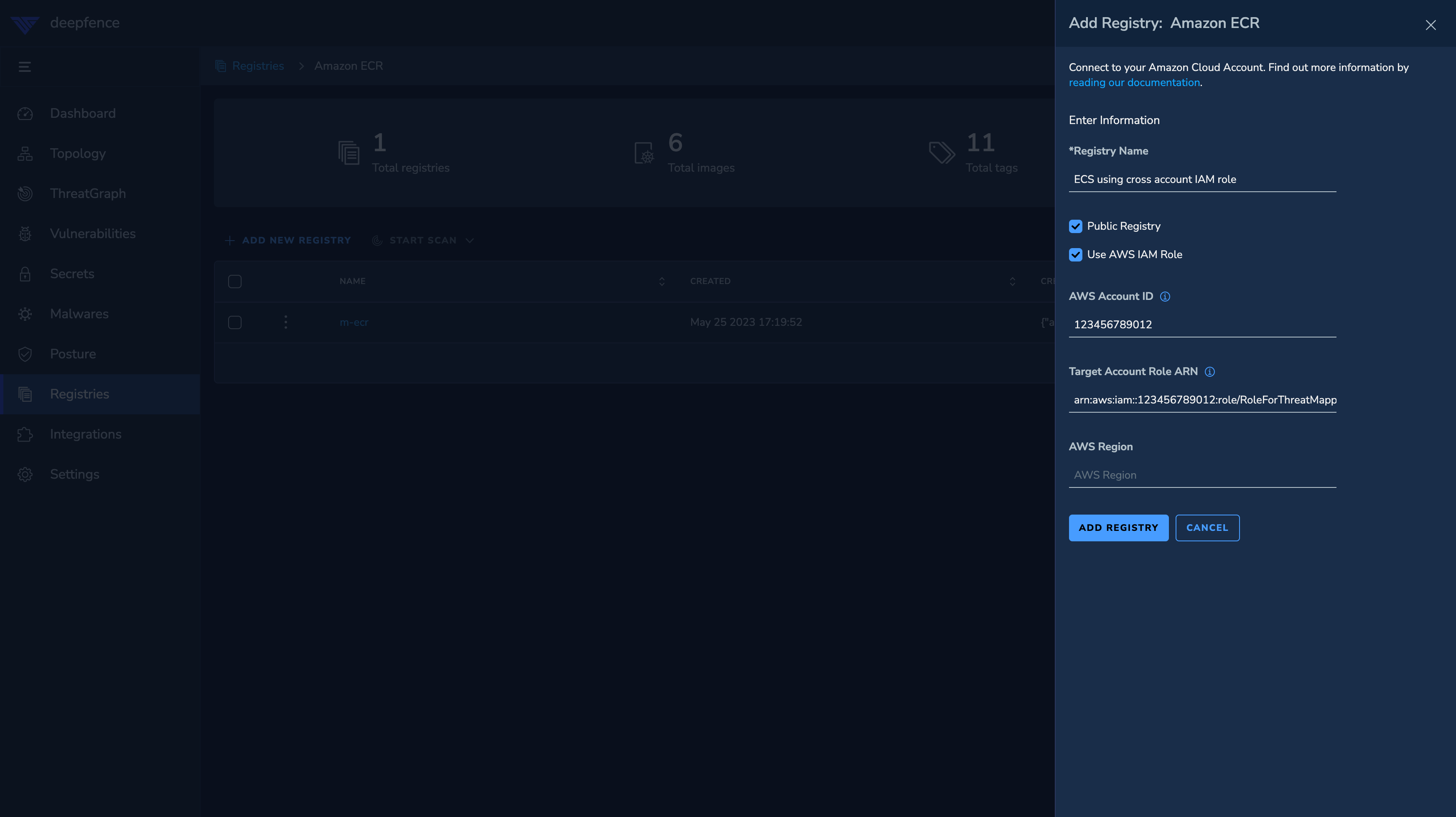Uncheck the Use AWS IAM Role checkbox

1076,255
